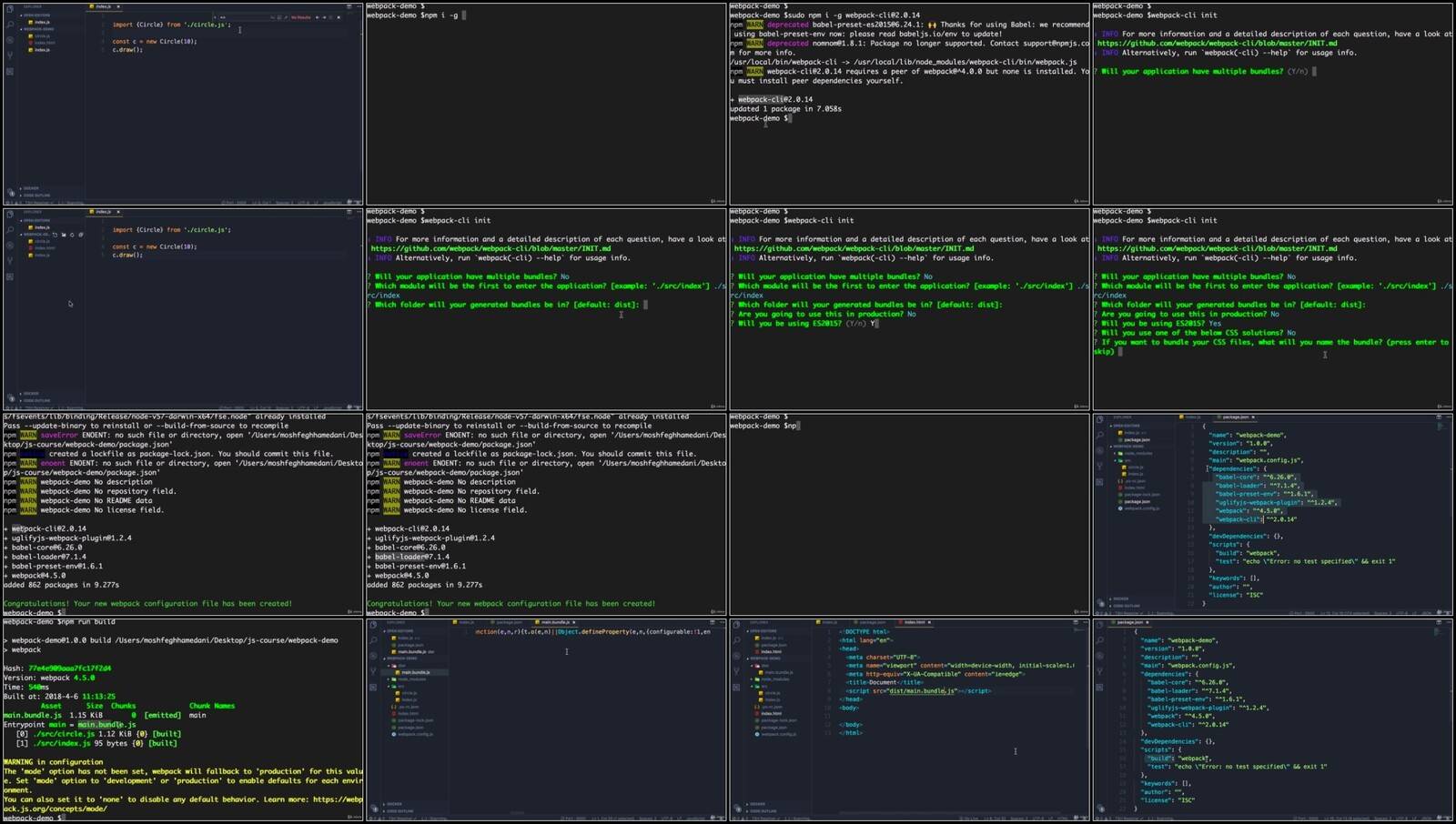1456x824 pixels.
Task: Collapse OPEN EDITORS section in the index.html frame
Action: point(762,631)
